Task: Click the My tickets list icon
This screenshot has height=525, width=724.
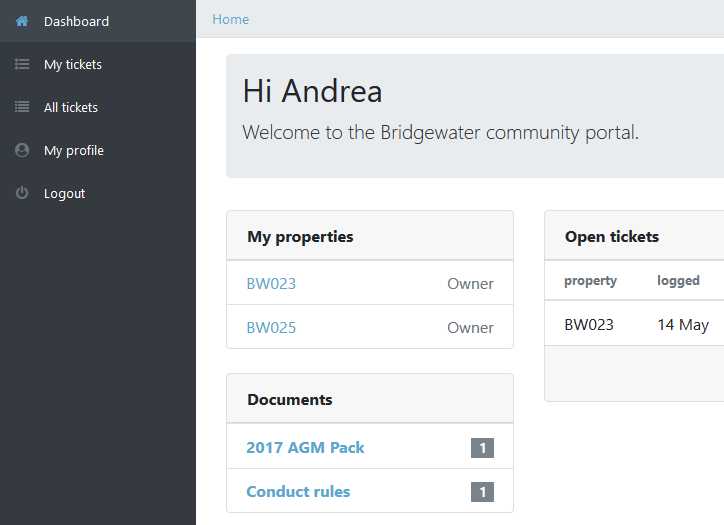Action: pos(22,64)
